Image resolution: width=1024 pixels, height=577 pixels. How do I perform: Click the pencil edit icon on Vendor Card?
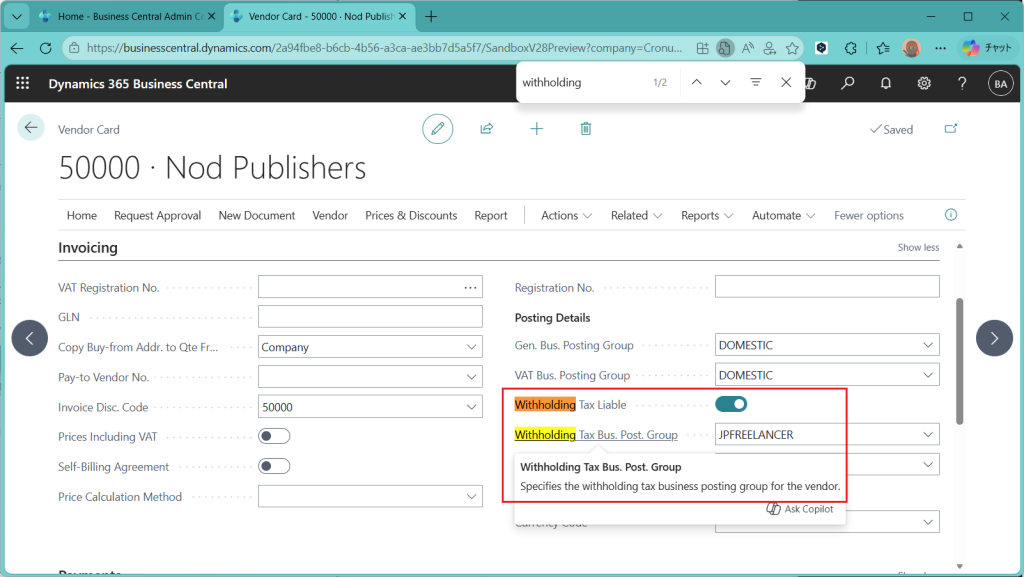(436, 129)
